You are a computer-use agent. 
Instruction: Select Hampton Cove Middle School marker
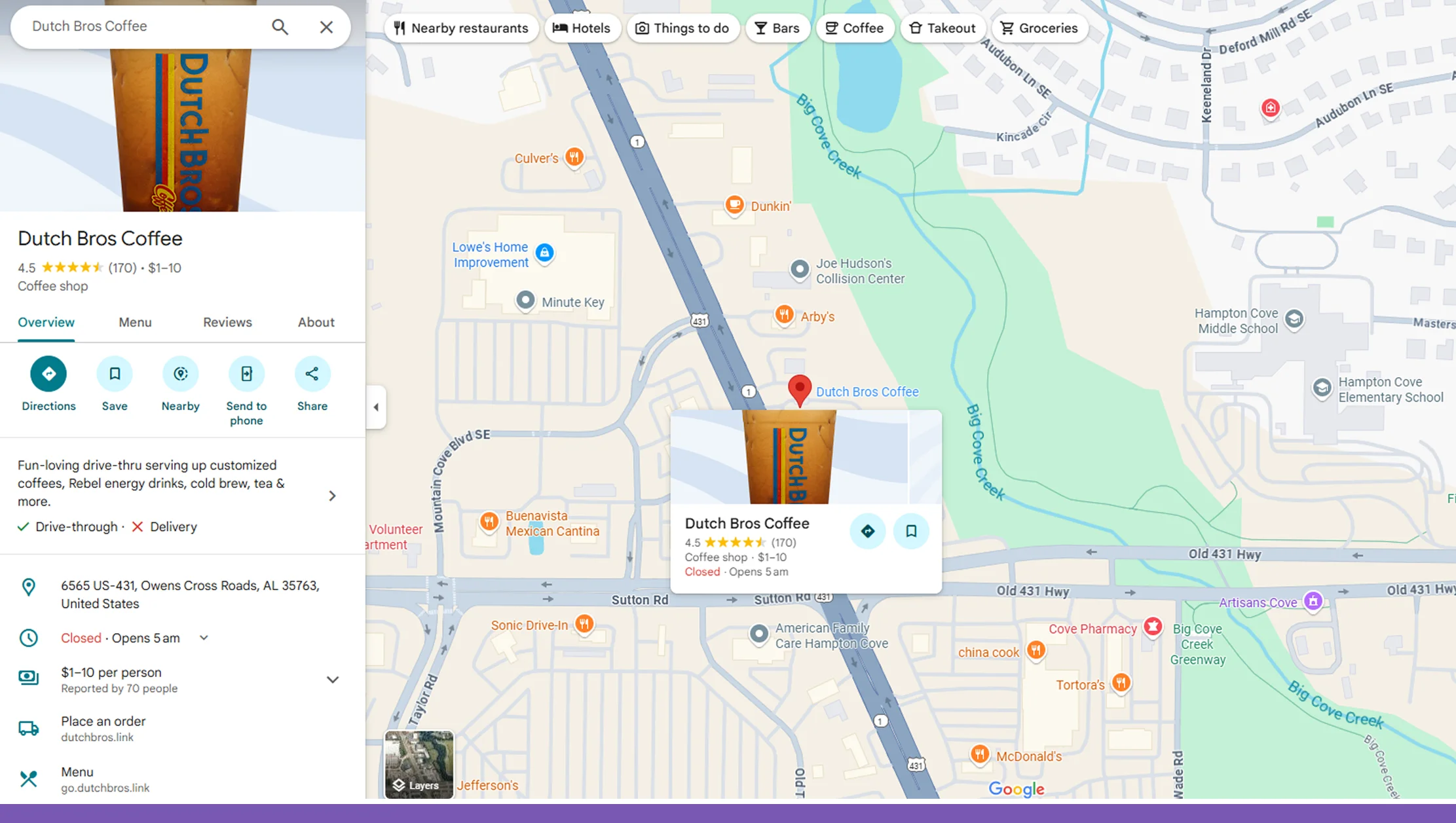coord(1294,320)
